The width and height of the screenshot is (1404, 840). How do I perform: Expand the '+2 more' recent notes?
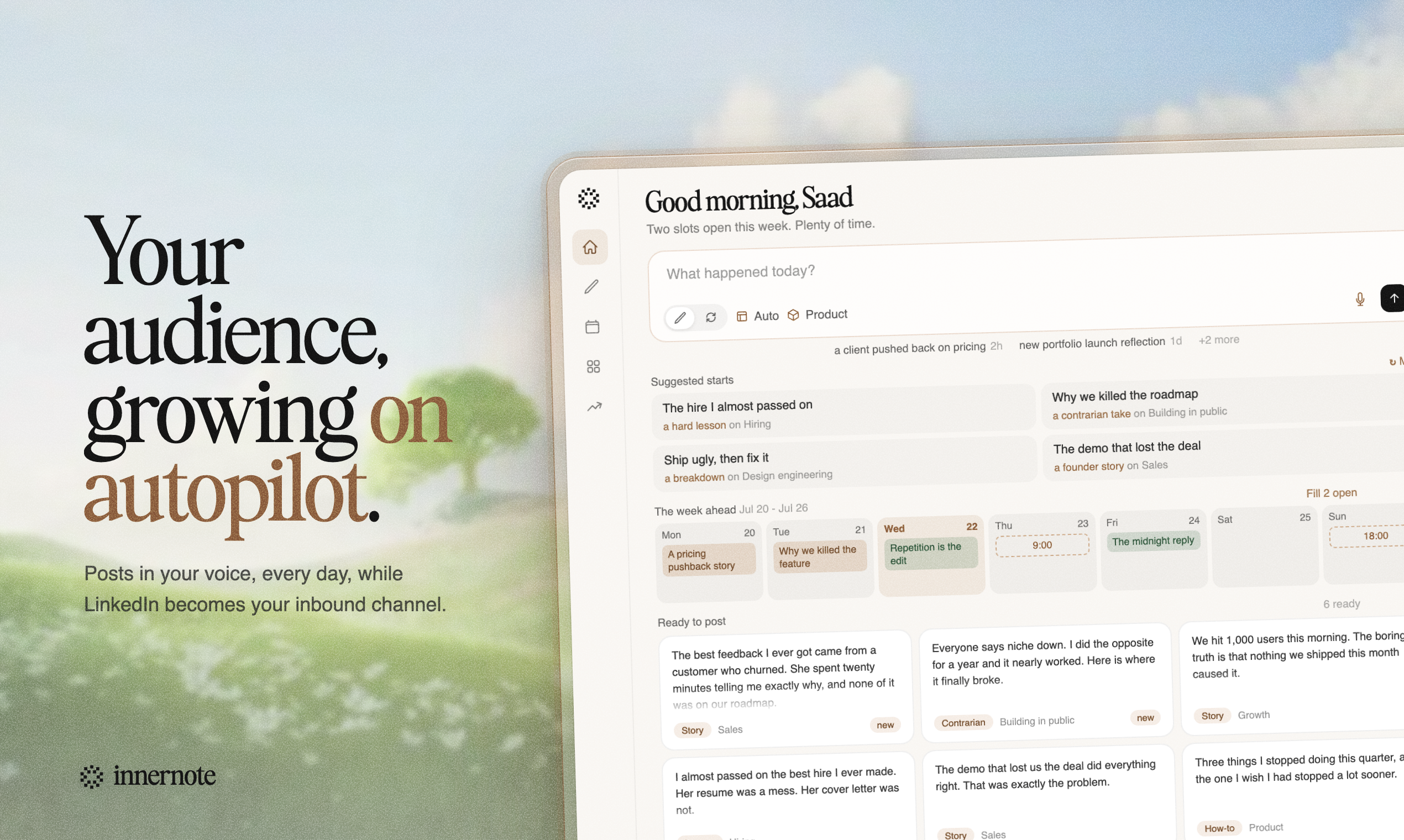click(1218, 340)
